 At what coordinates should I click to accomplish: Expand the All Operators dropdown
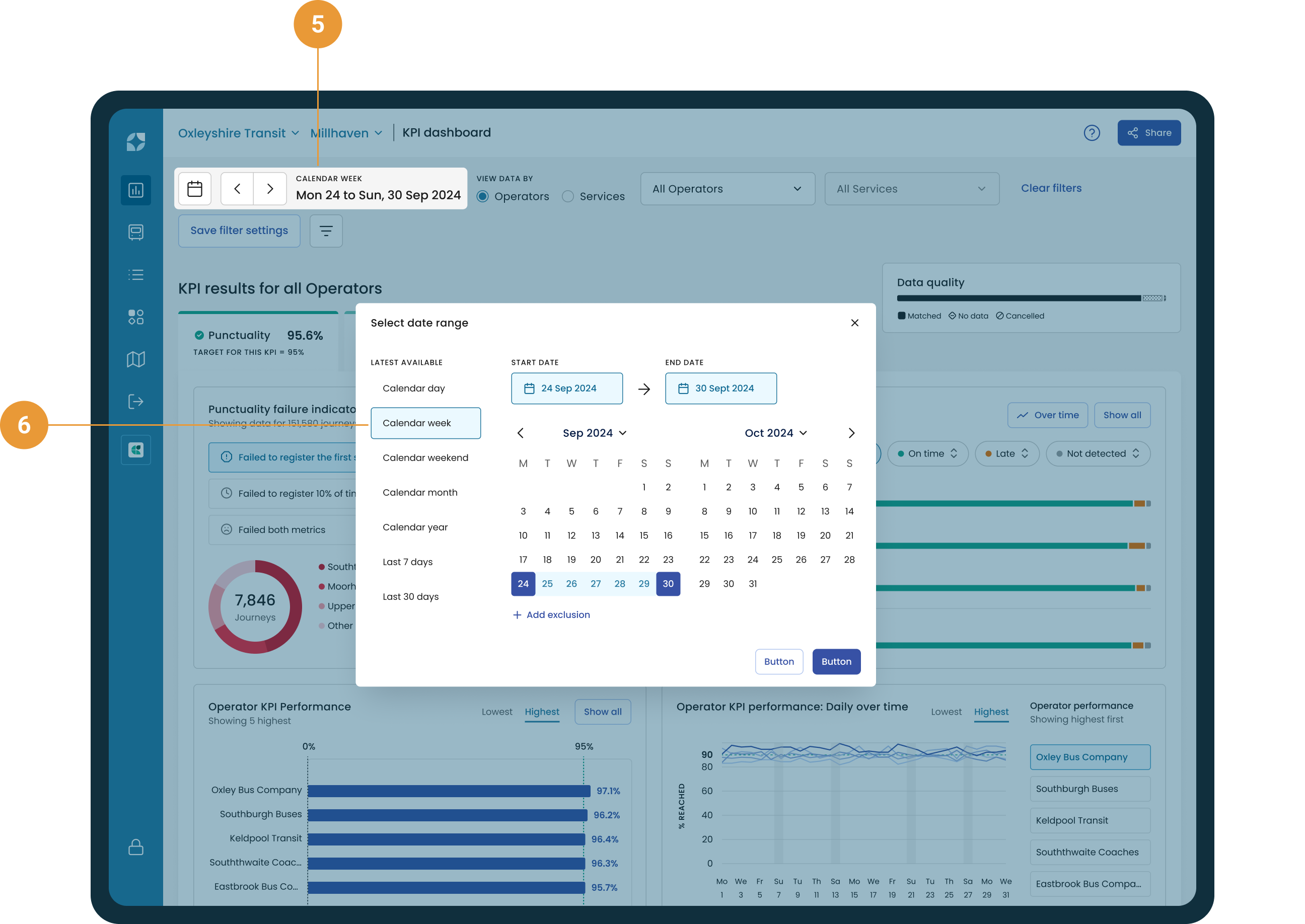[x=727, y=189]
